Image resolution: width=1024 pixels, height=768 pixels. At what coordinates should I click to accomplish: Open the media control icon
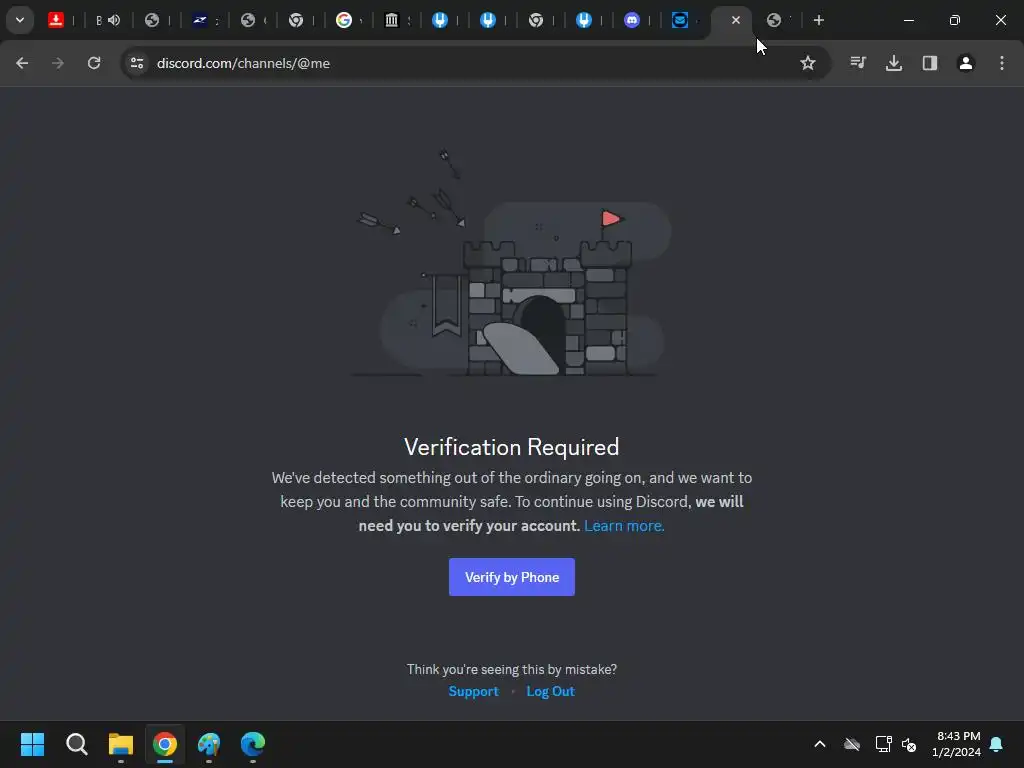point(858,63)
